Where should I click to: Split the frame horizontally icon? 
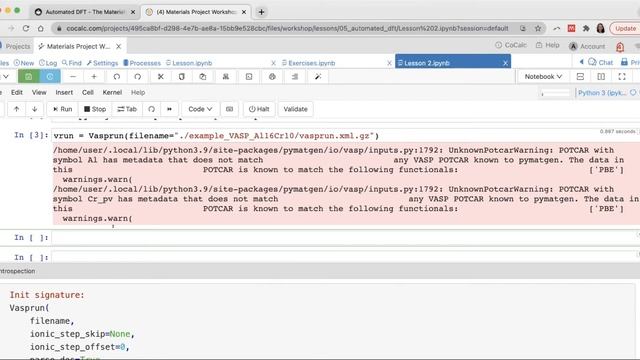[x=580, y=76]
